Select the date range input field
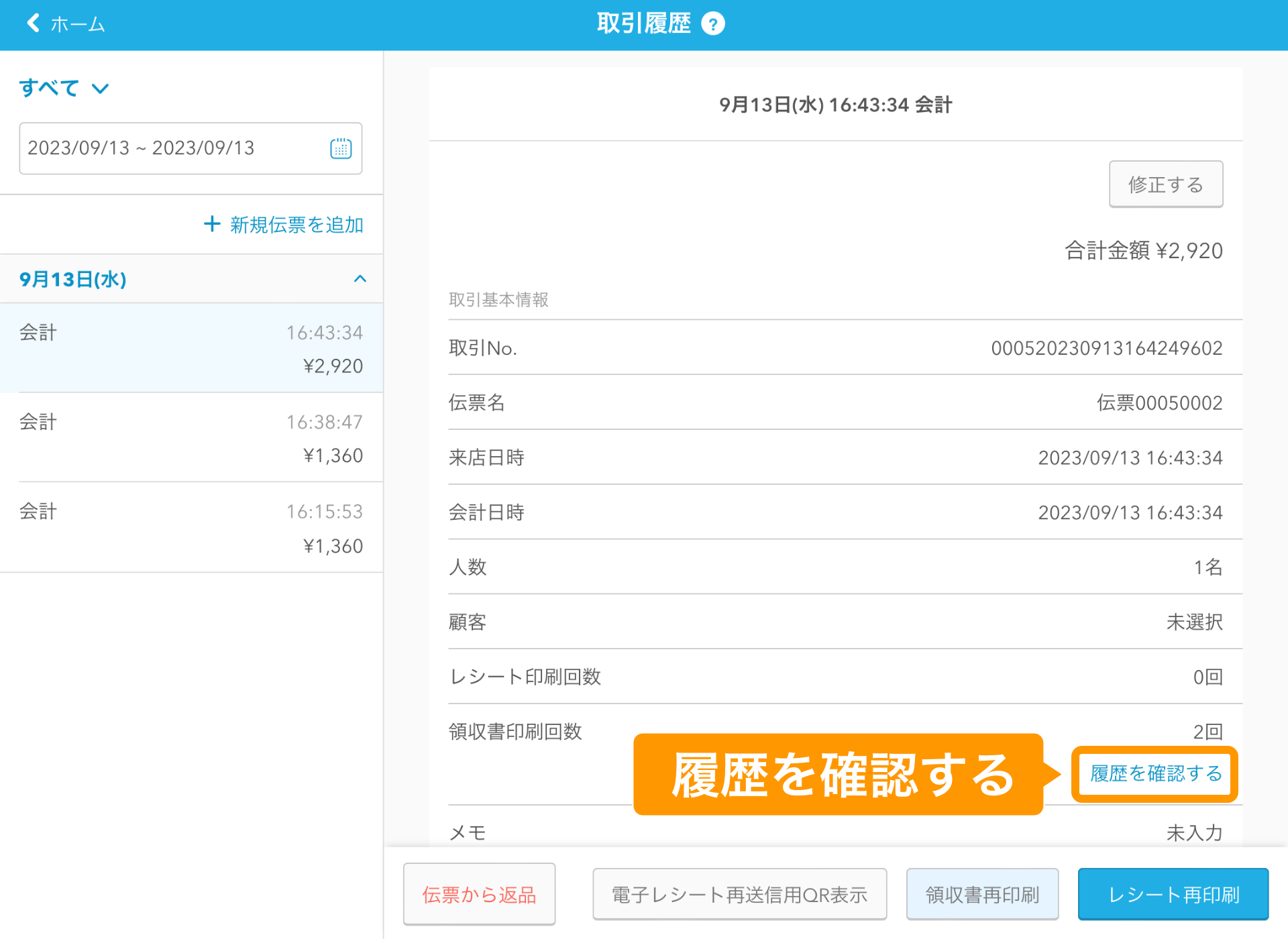The height and width of the screenshot is (939, 1288). [x=191, y=148]
